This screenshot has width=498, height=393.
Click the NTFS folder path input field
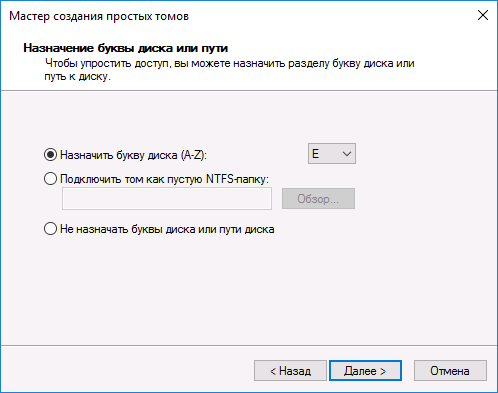[167, 199]
